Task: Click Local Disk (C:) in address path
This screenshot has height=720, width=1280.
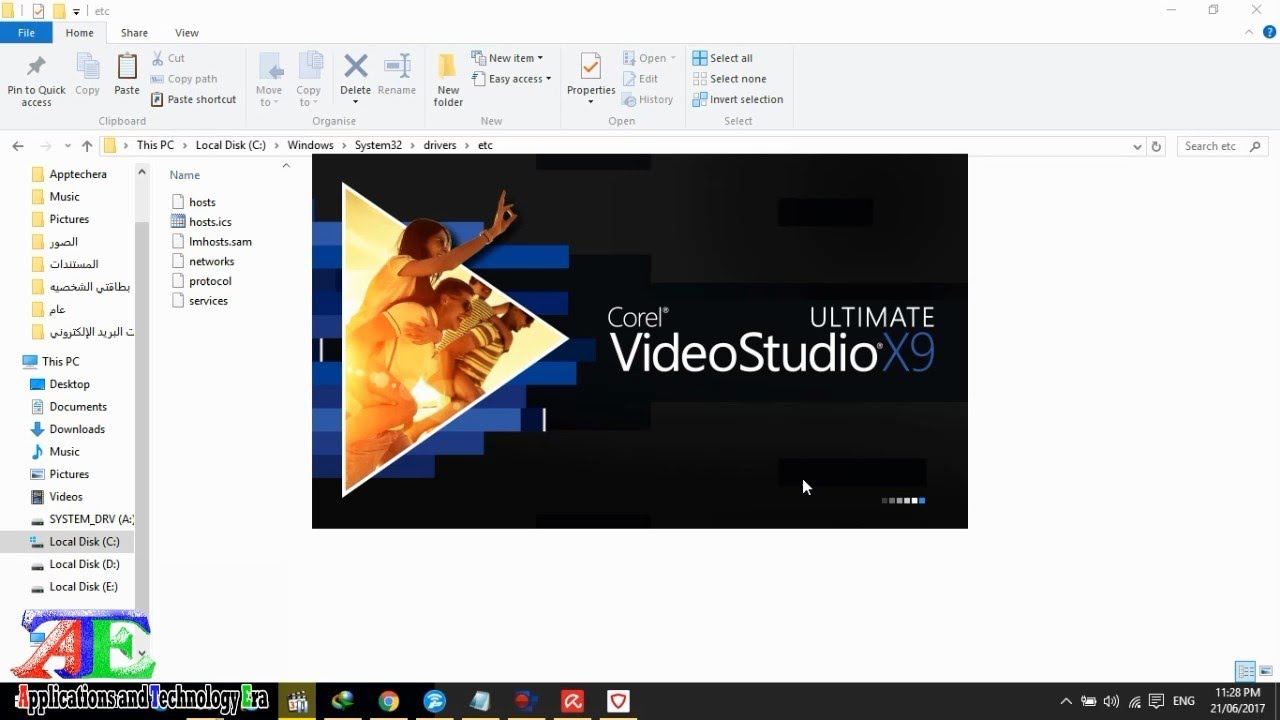Action: 231,146
